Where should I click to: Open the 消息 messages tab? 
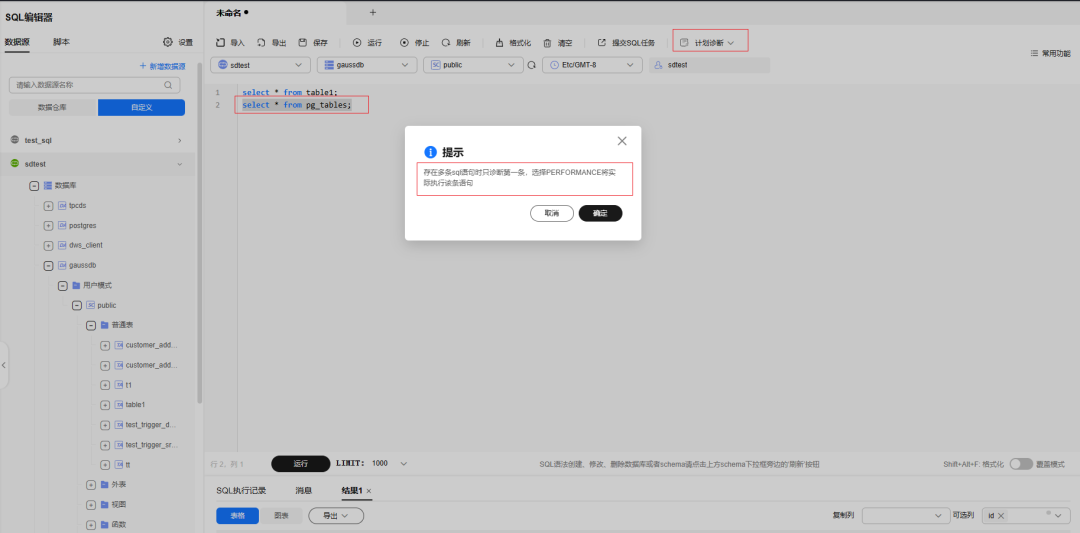click(304, 490)
